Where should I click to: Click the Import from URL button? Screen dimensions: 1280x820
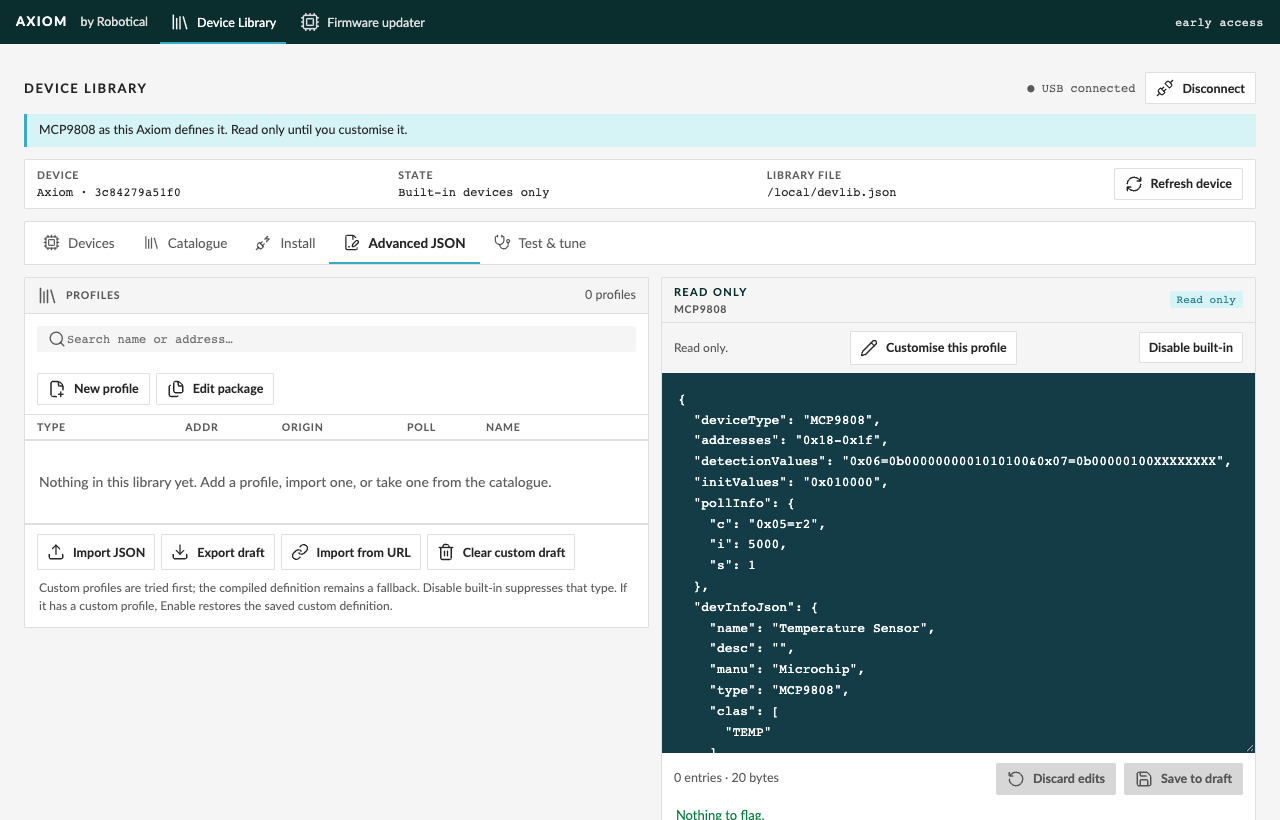point(351,552)
